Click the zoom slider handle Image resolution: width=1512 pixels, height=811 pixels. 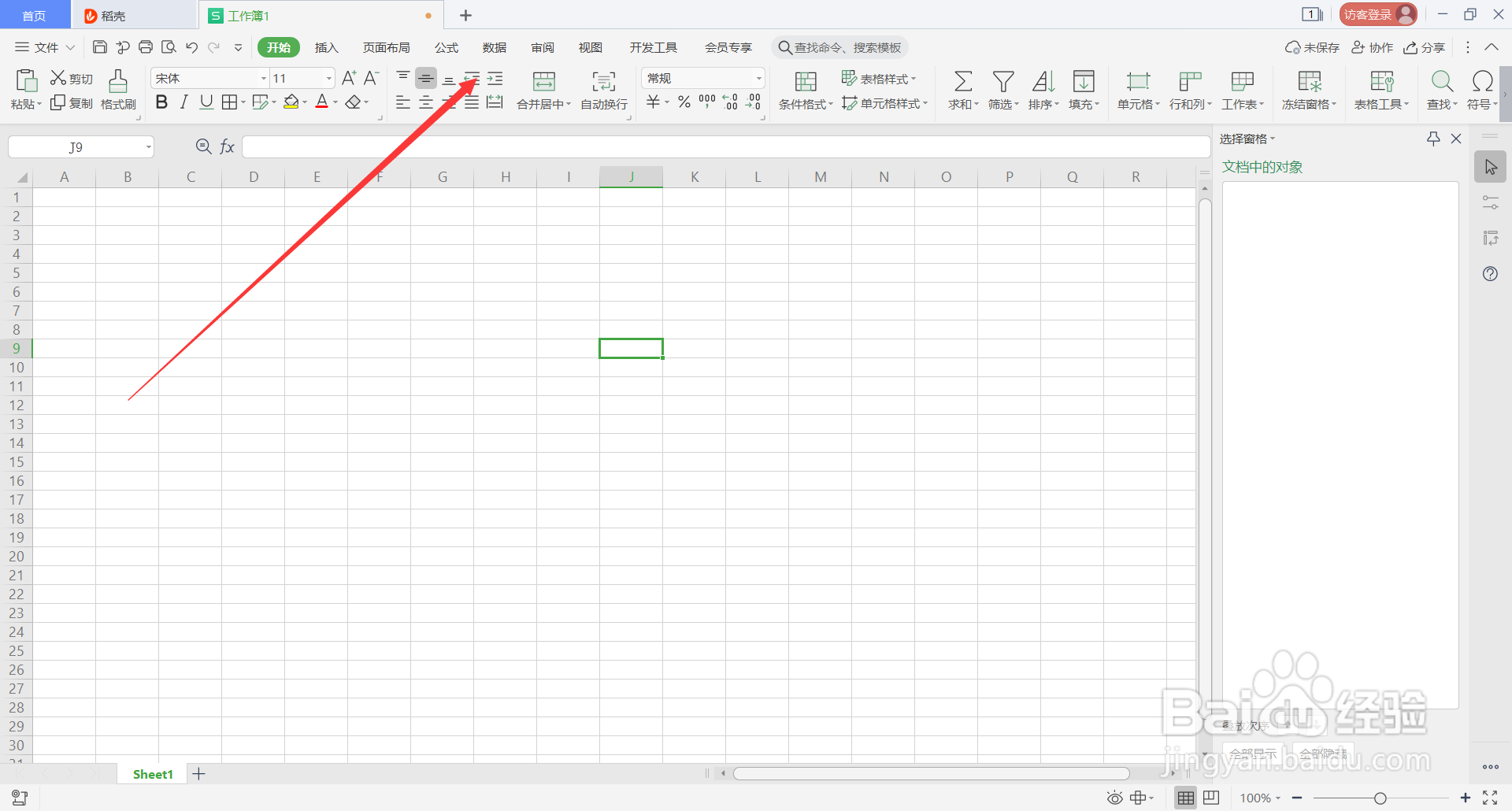pyautogui.click(x=1380, y=798)
